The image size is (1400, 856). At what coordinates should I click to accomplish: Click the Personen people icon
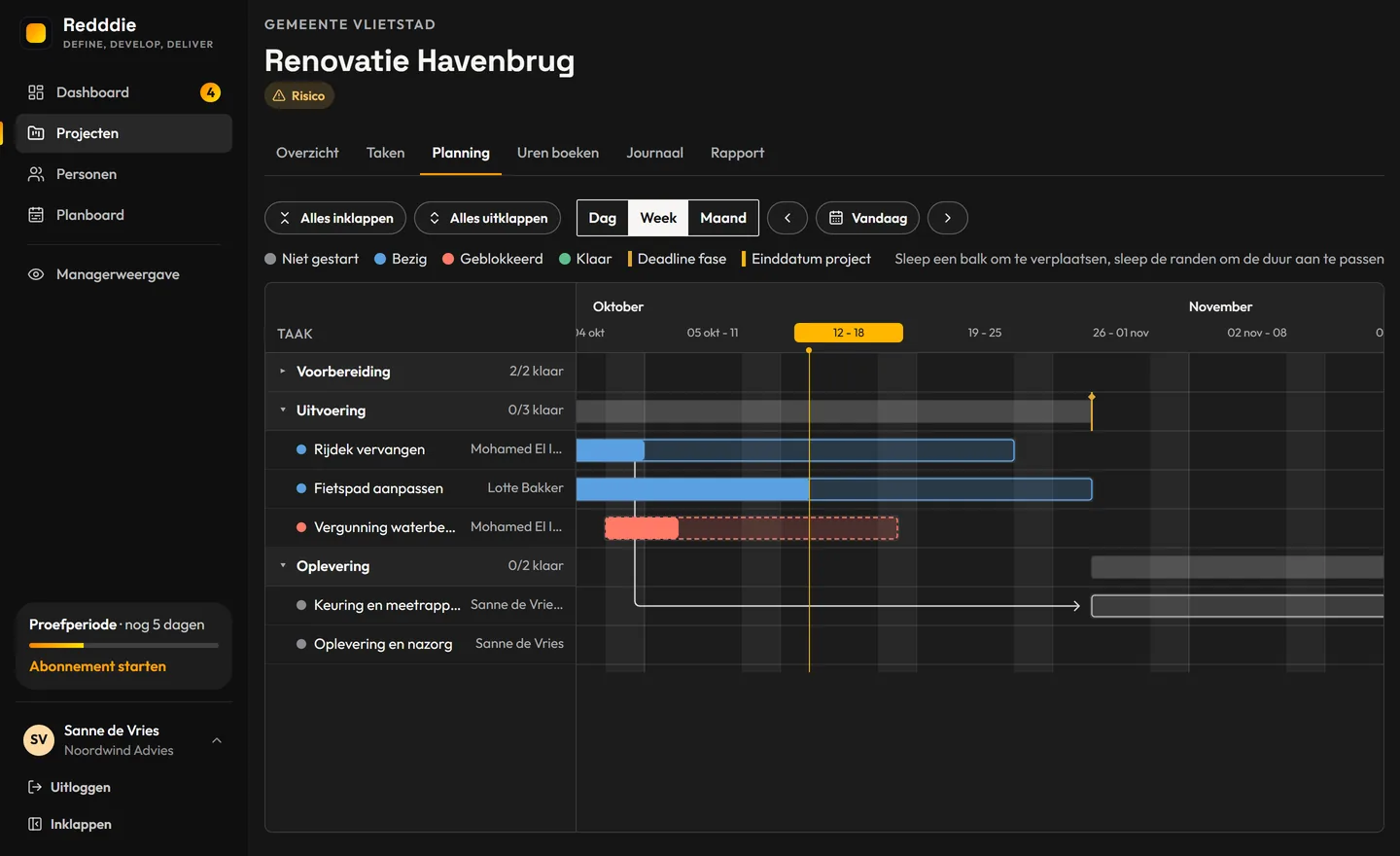(x=36, y=174)
